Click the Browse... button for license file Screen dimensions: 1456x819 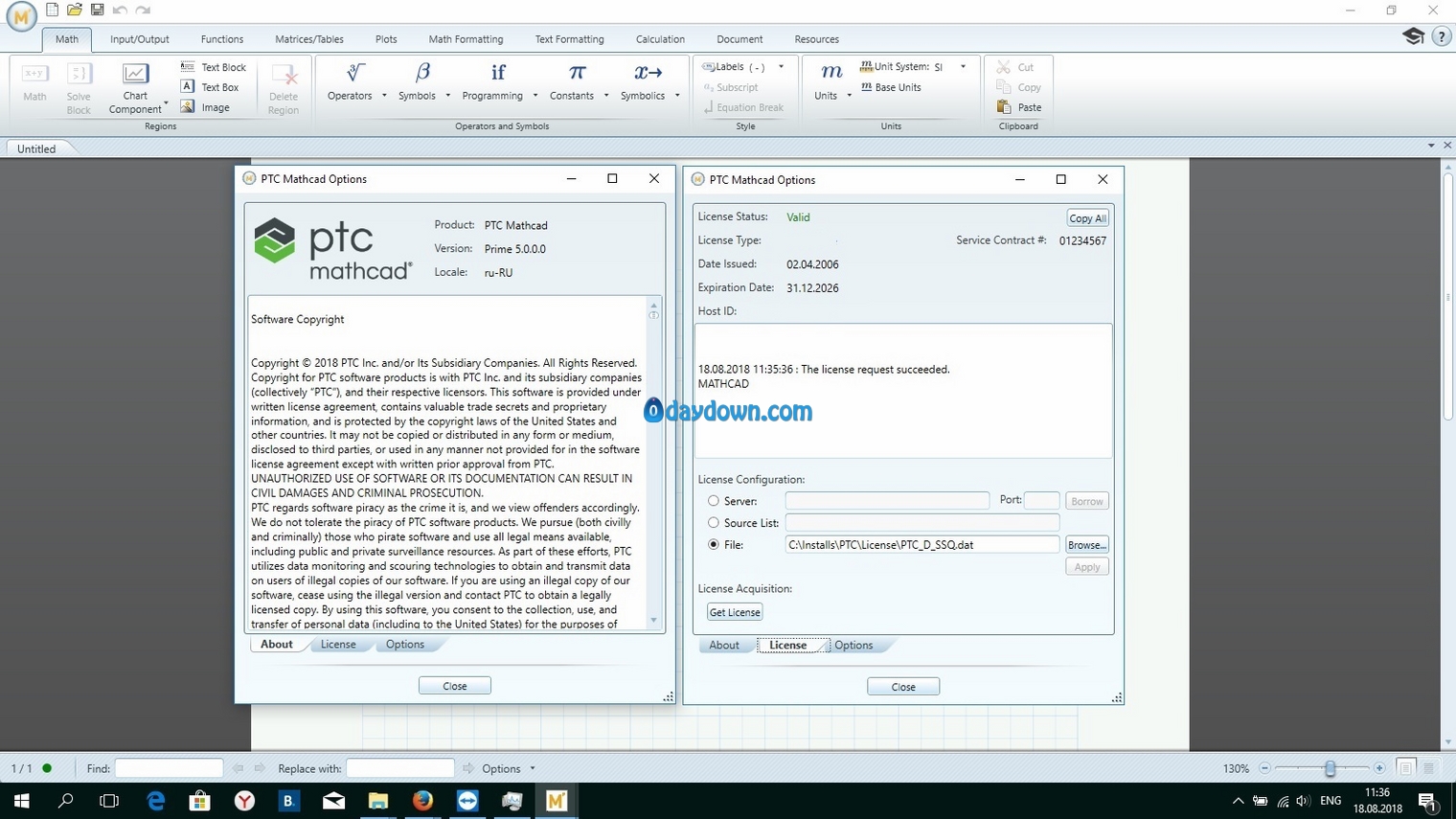pos(1087,545)
